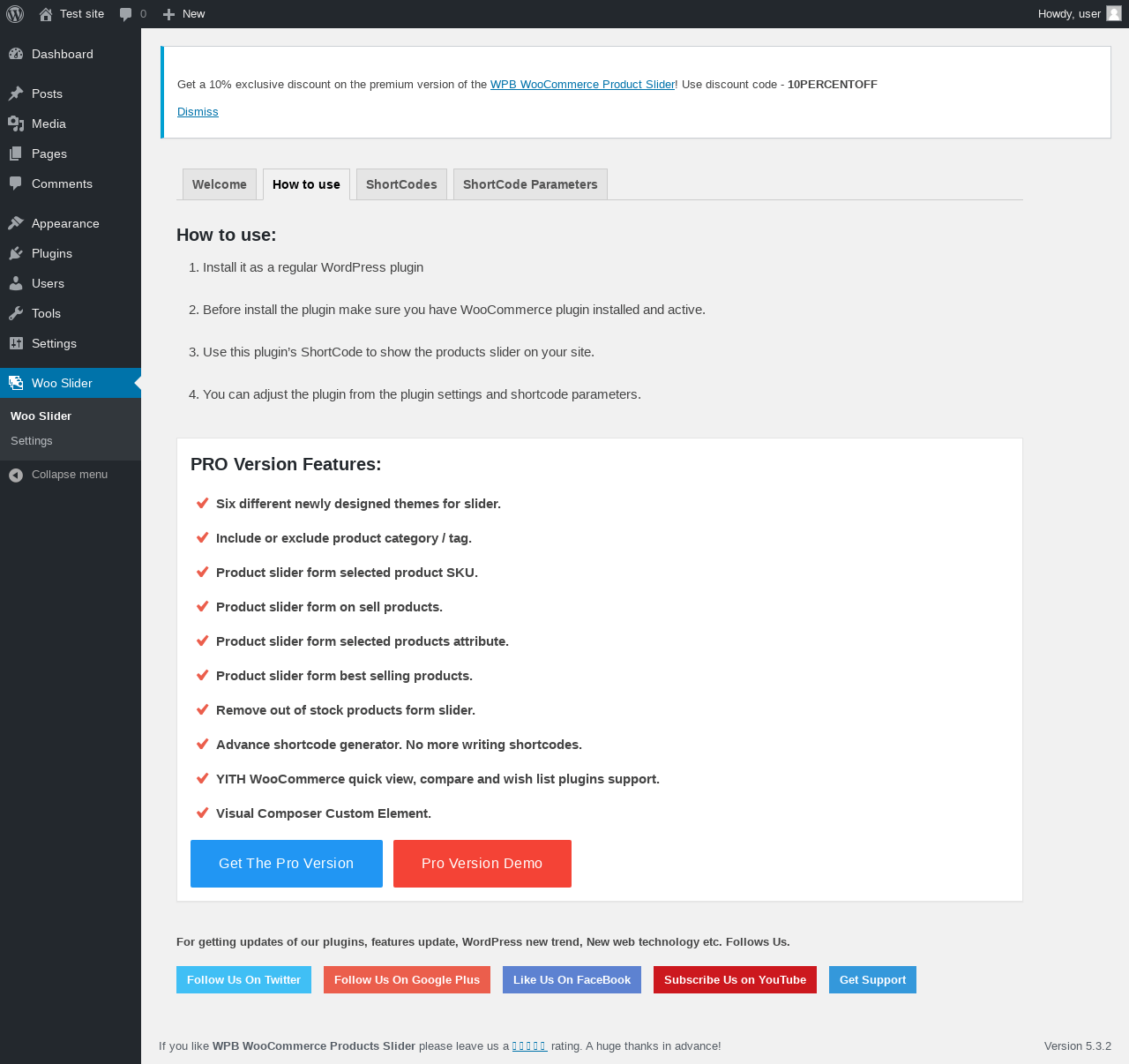The width and height of the screenshot is (1129, 1064).
Task: Dismiss the discount notice
Action: coord(198,112)
